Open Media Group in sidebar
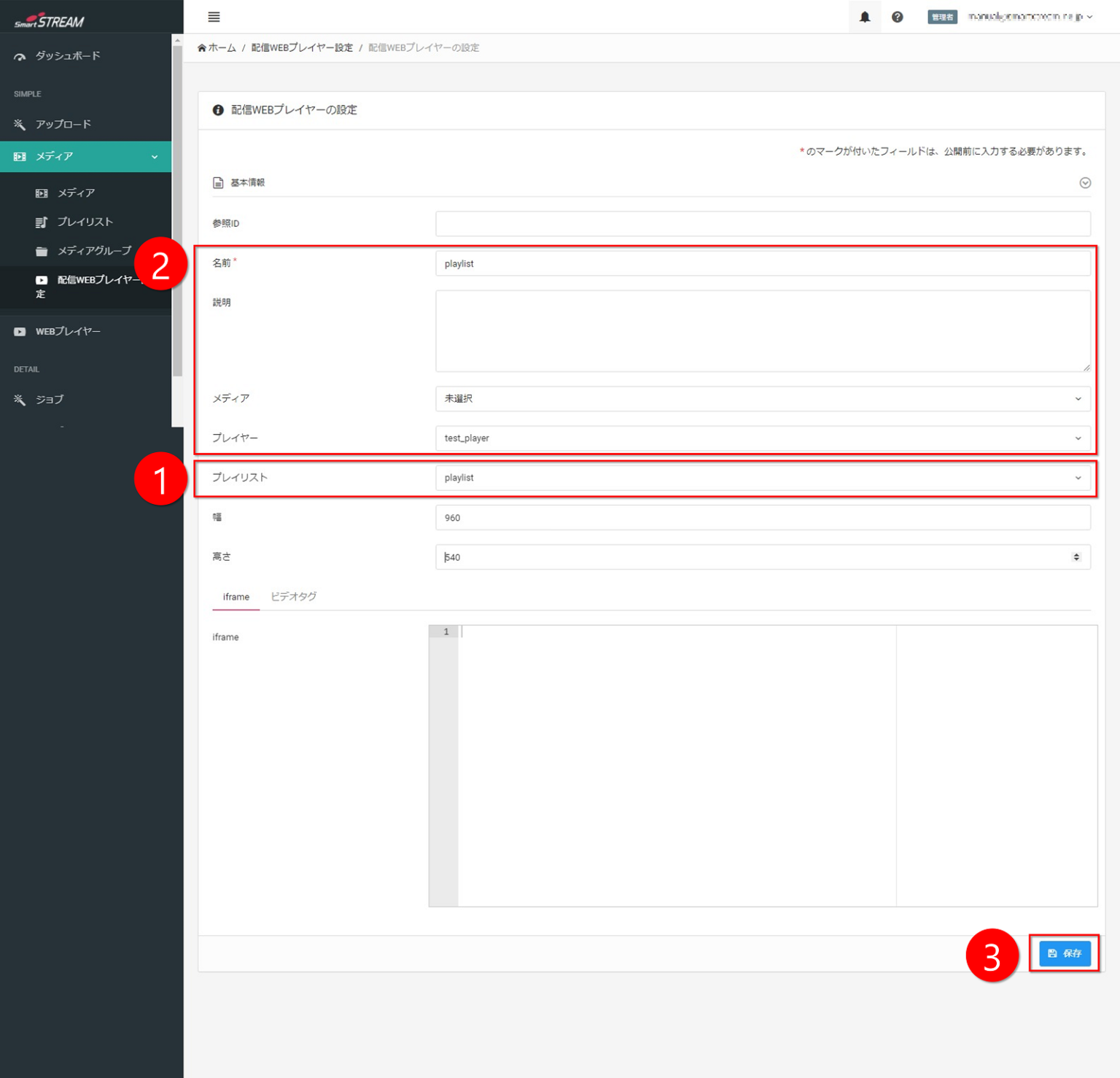Viewport: 1120px width, 1078px height. tap(94, 251)
